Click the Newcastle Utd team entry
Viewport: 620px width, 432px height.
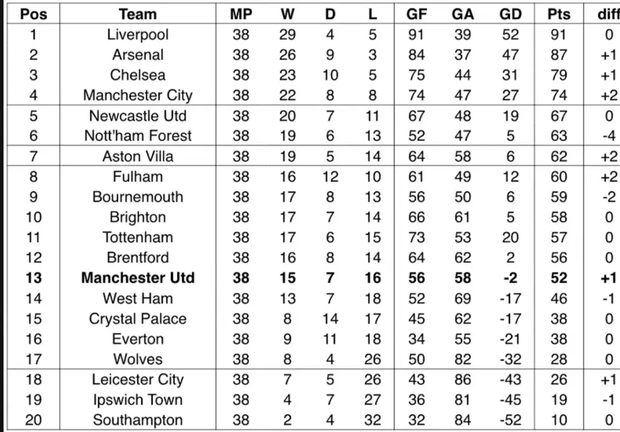click(137, 117)
